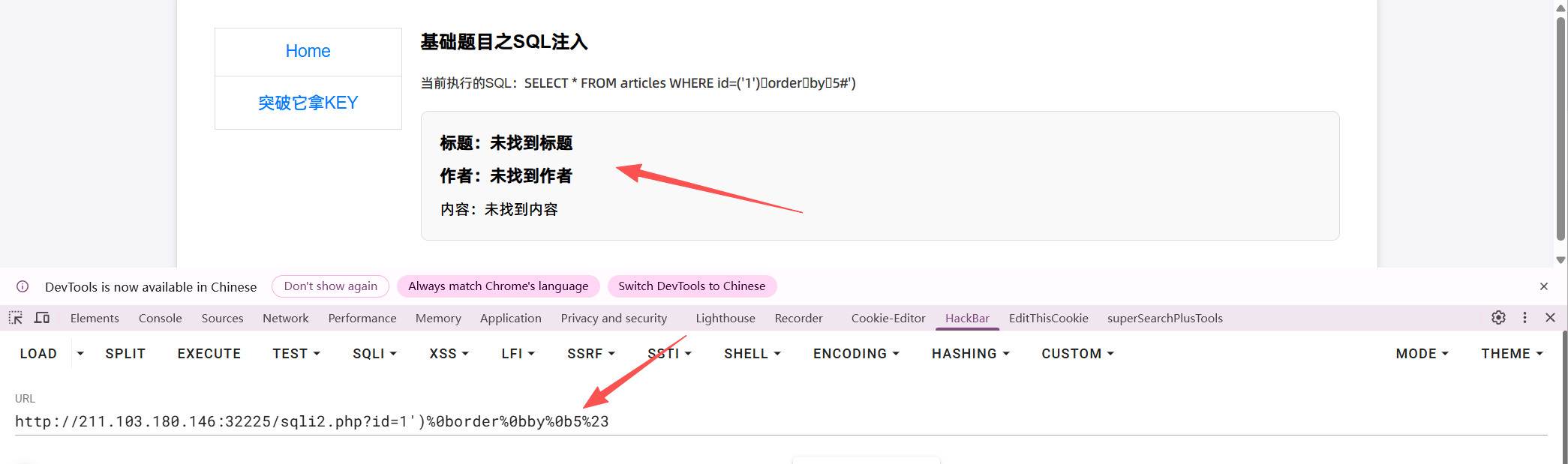This screenshot has width=1568, height=464.
Task: Click the info icon in notification bar
Action: pyautogui.click(x=23, y=286)
